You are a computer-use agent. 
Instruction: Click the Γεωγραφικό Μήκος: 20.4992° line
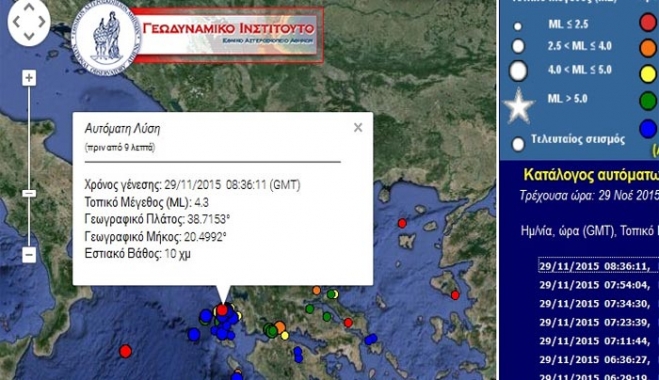[156, 237]
